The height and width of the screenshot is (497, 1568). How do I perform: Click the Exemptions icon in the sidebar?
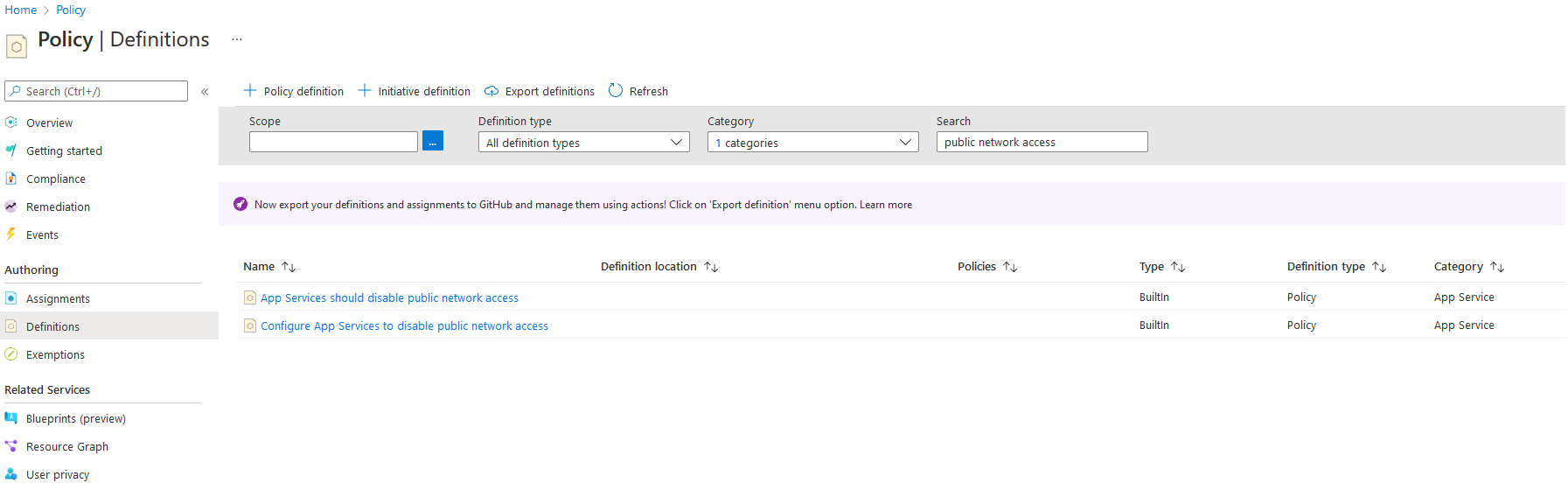(x=11, y=354)
